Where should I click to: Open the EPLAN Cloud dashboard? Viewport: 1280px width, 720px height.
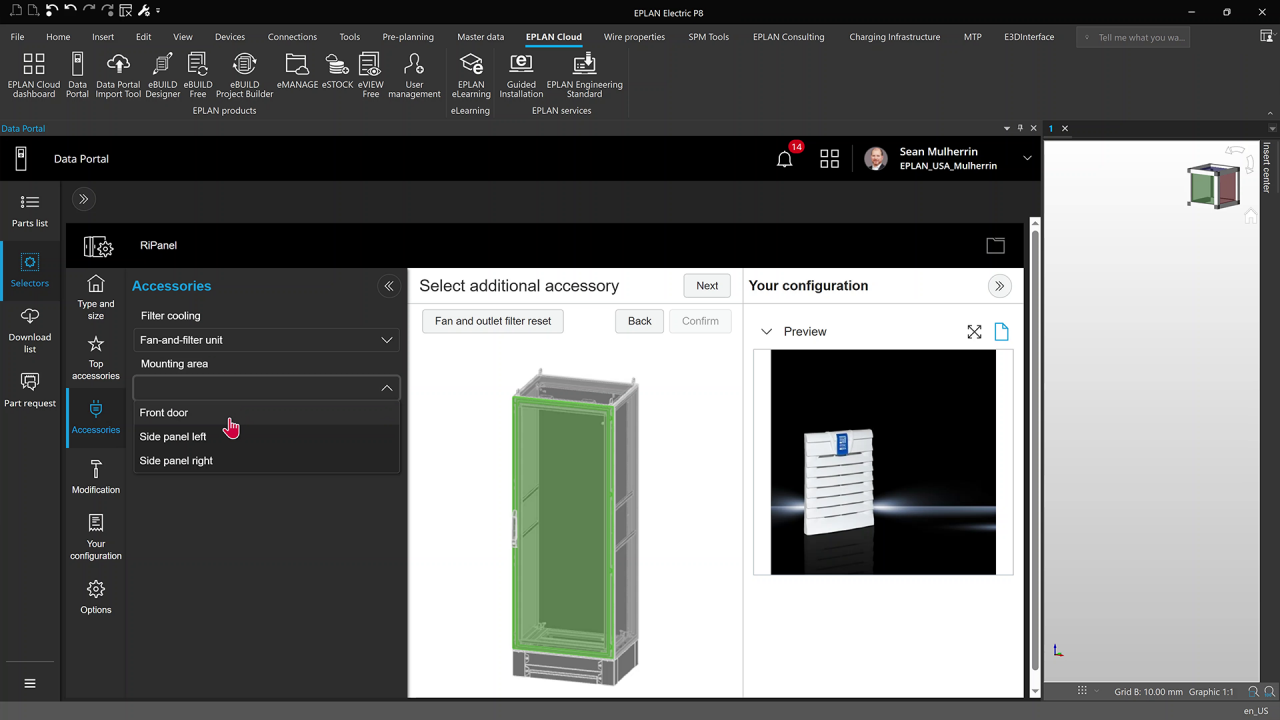coord(34,76)
